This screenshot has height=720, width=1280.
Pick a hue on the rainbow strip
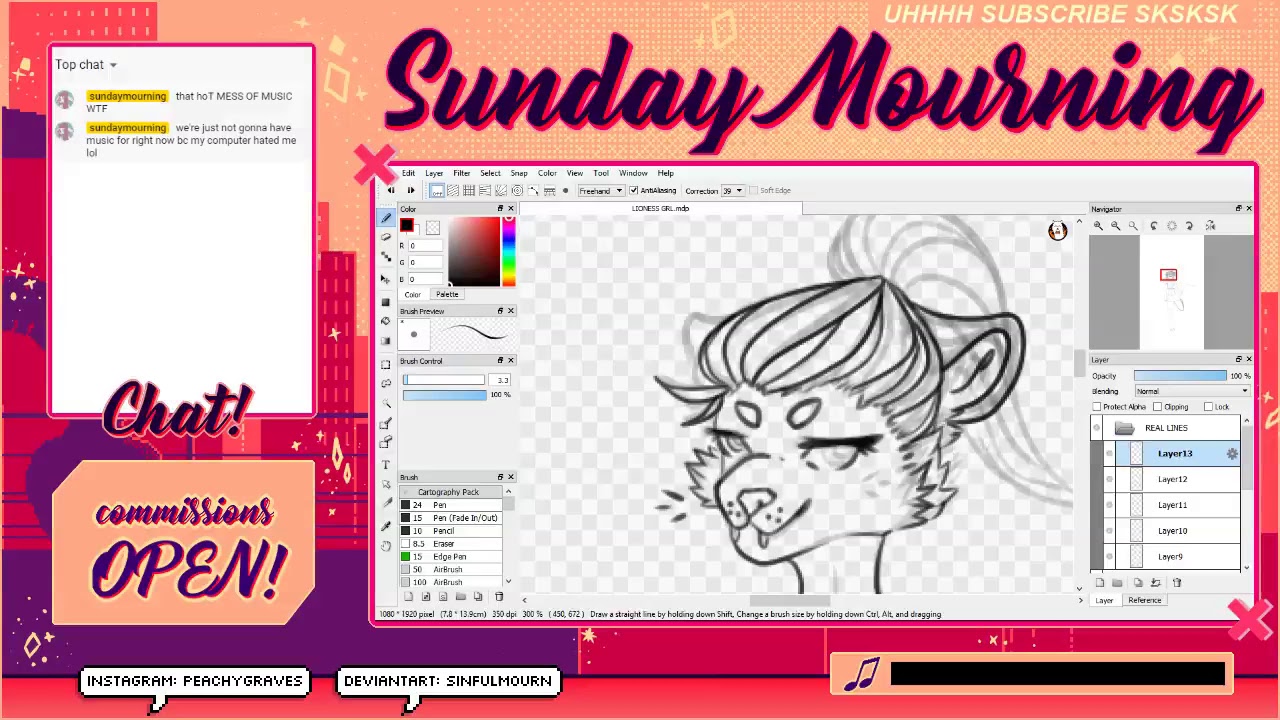click(x=508, y=250)
